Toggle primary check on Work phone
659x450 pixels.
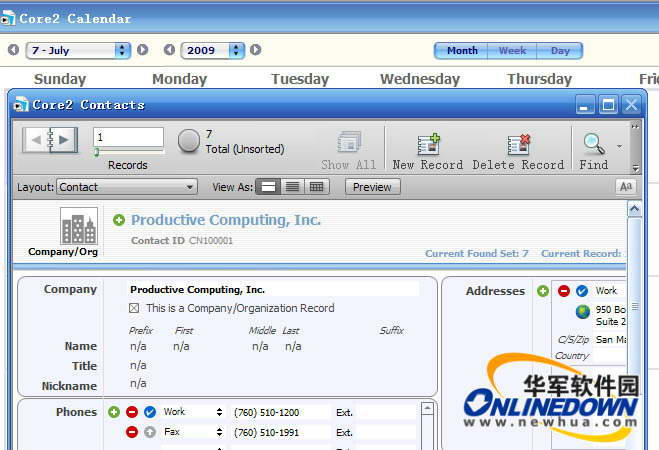coord(150,412)
